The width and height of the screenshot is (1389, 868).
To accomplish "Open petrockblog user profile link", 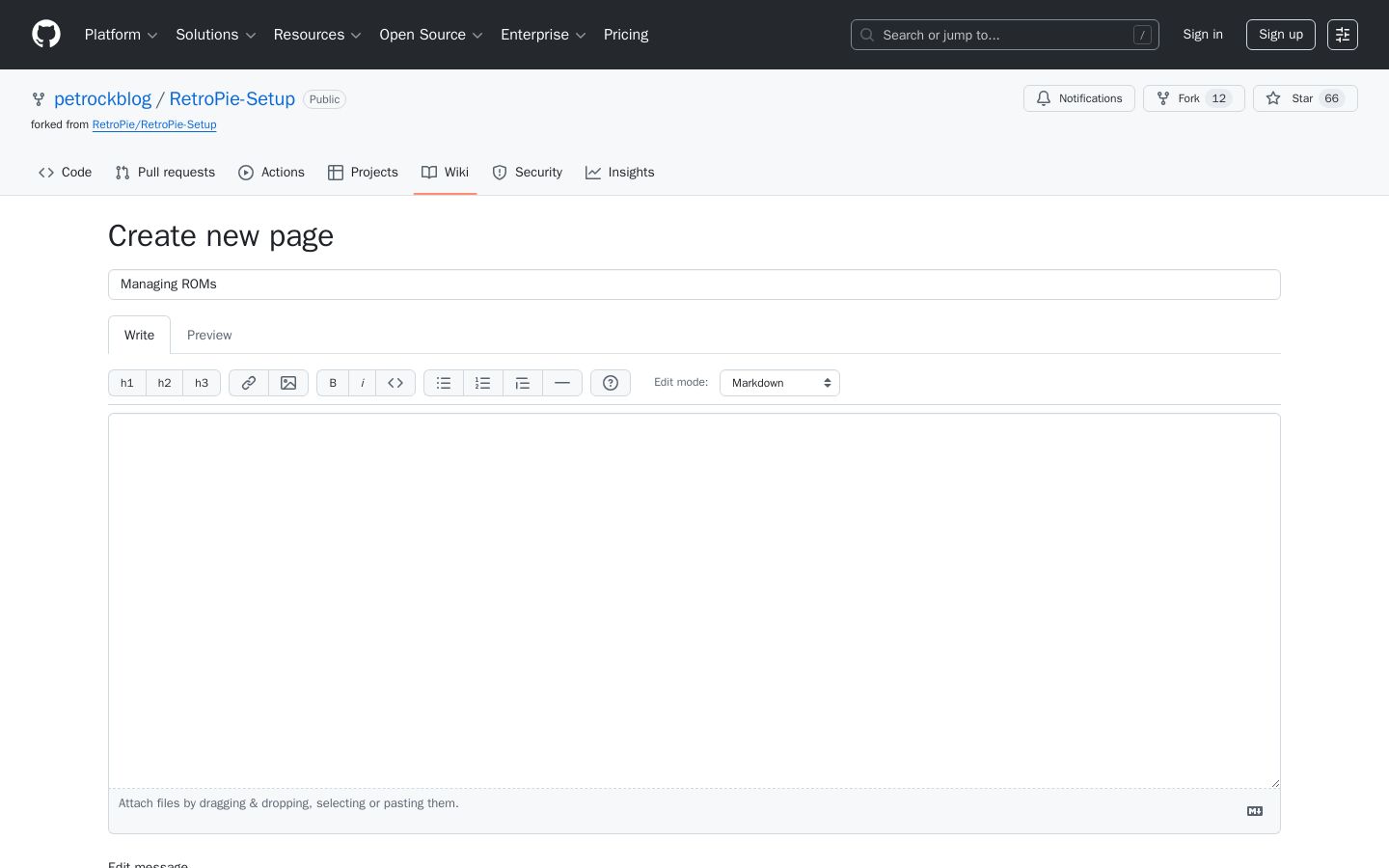I will tap(102, 99).
